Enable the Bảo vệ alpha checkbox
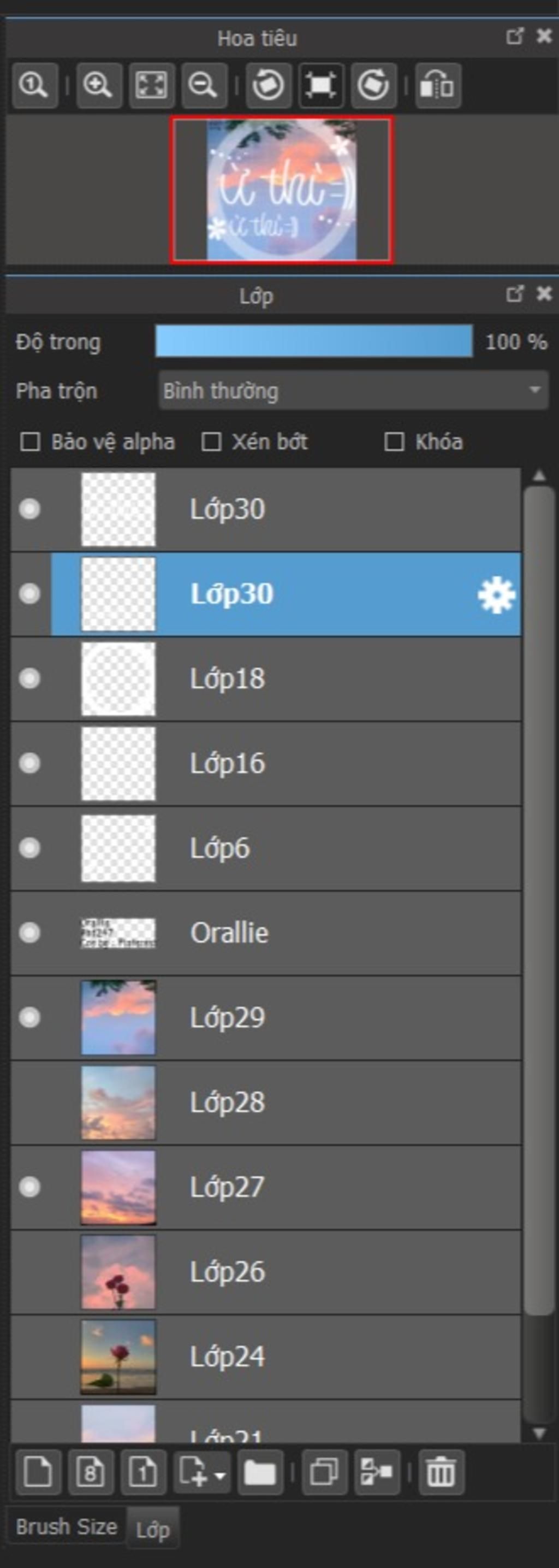Viewport: 559px width, 1568px height. pos(31,442)
